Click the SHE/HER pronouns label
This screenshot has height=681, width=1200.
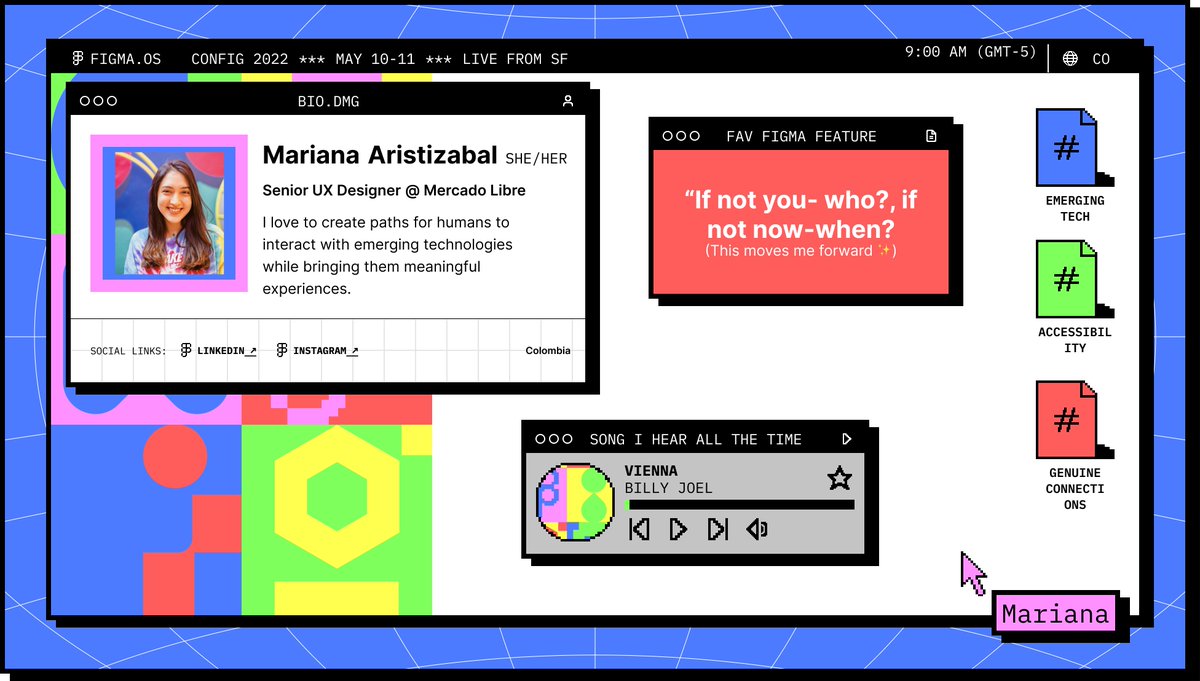[536, 159]
